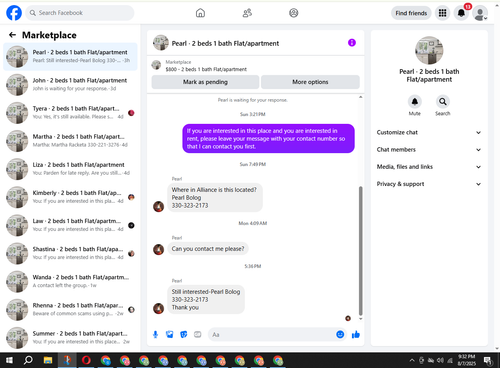Image resolution: width=500 pixels, height=368 pixels.
Task: Search in conversation with the magnifier icon
Action: tap(443, 102)
